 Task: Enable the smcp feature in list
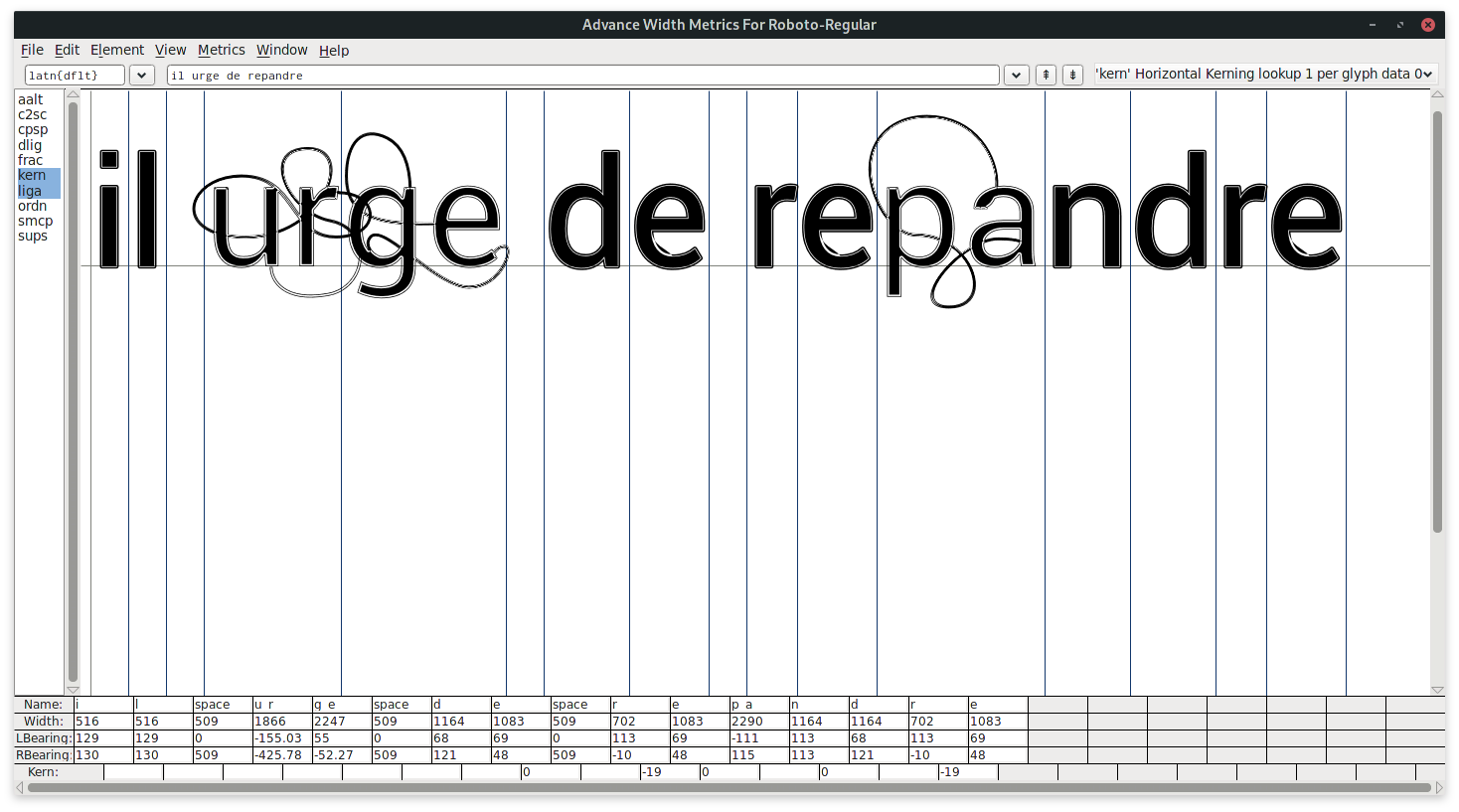35,221
